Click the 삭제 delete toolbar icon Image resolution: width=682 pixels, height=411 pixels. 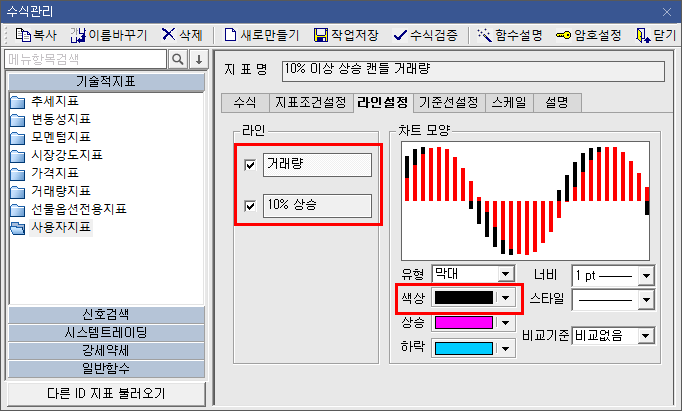coord(168,34)
